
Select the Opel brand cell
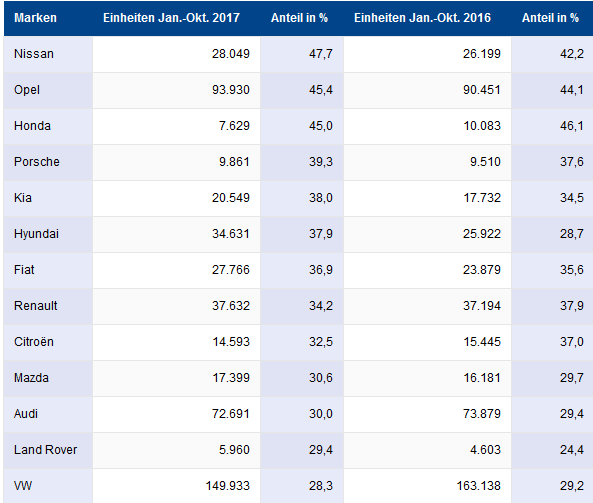point(48,90)
